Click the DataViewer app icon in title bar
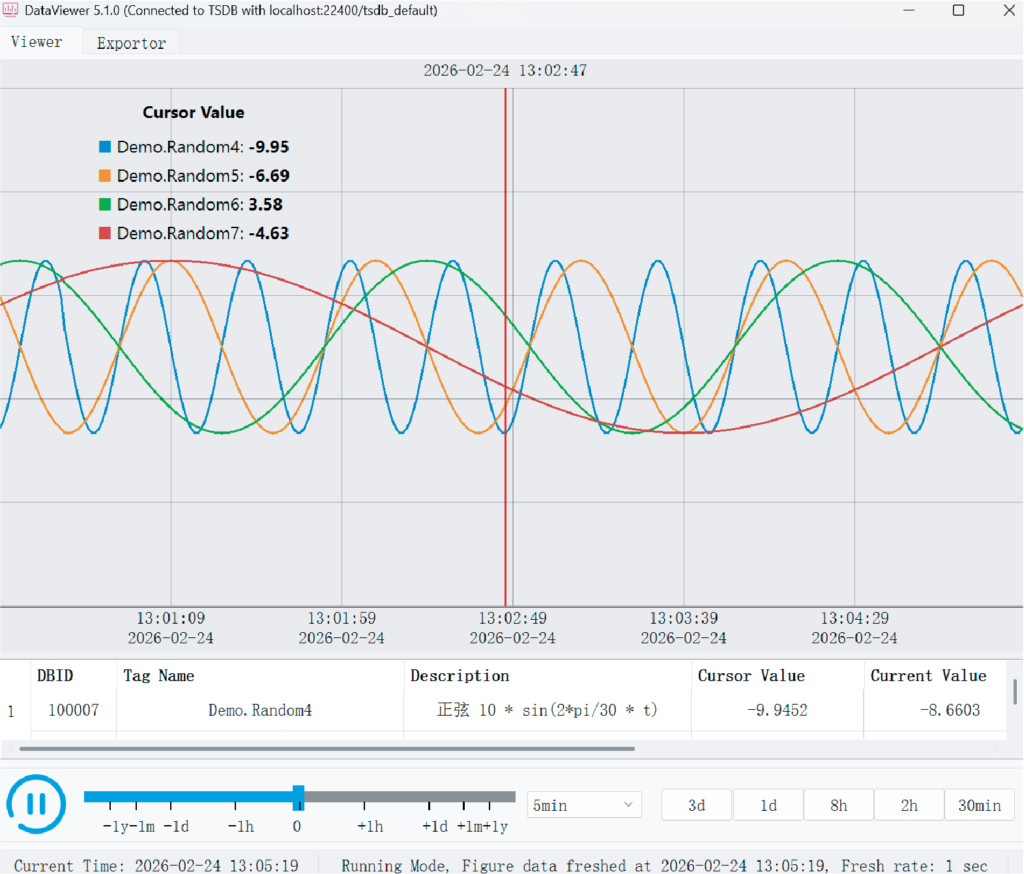1024x874 pixels. point(10,10)
